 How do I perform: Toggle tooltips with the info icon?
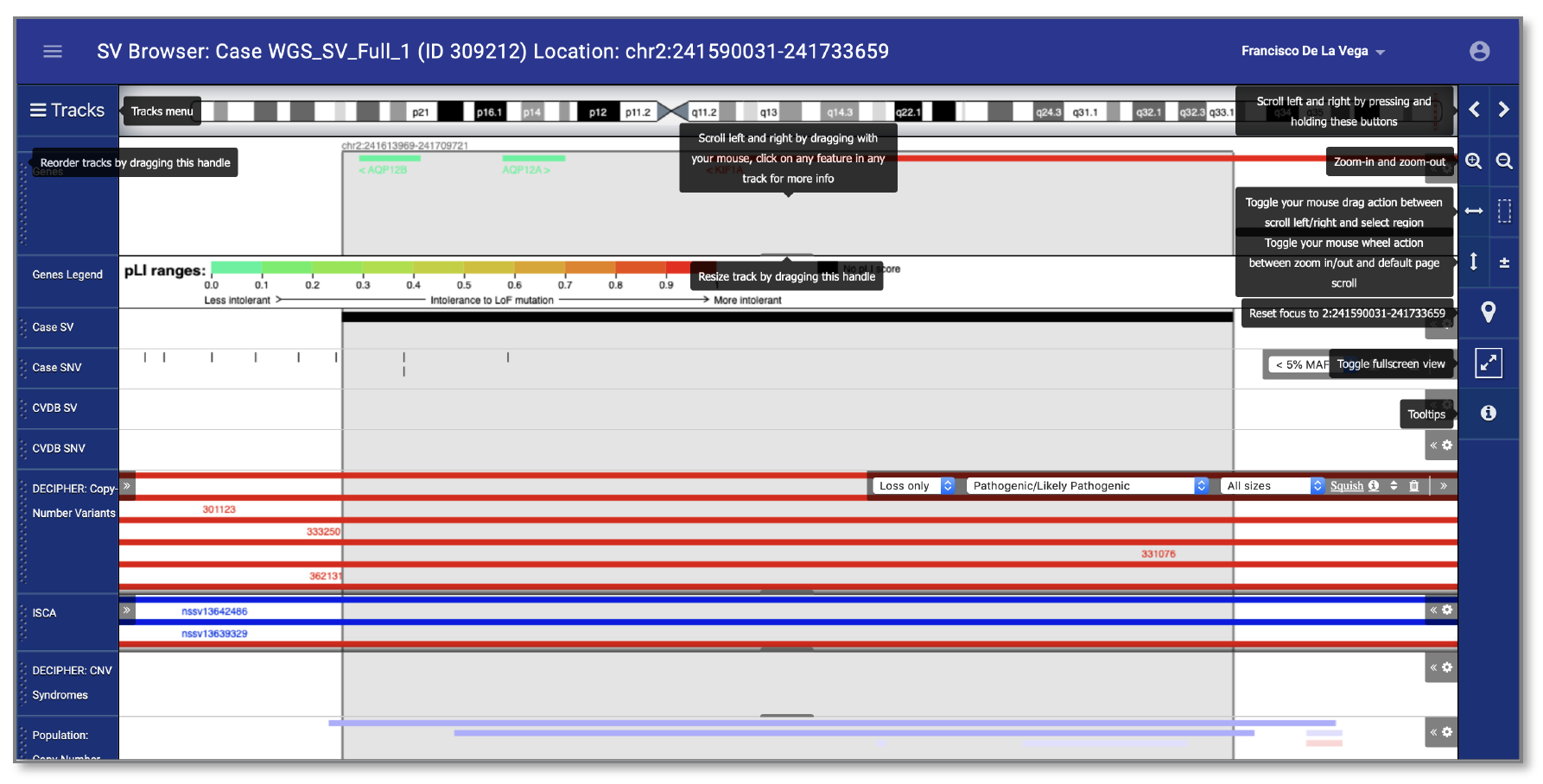(x=1489, y=413)
